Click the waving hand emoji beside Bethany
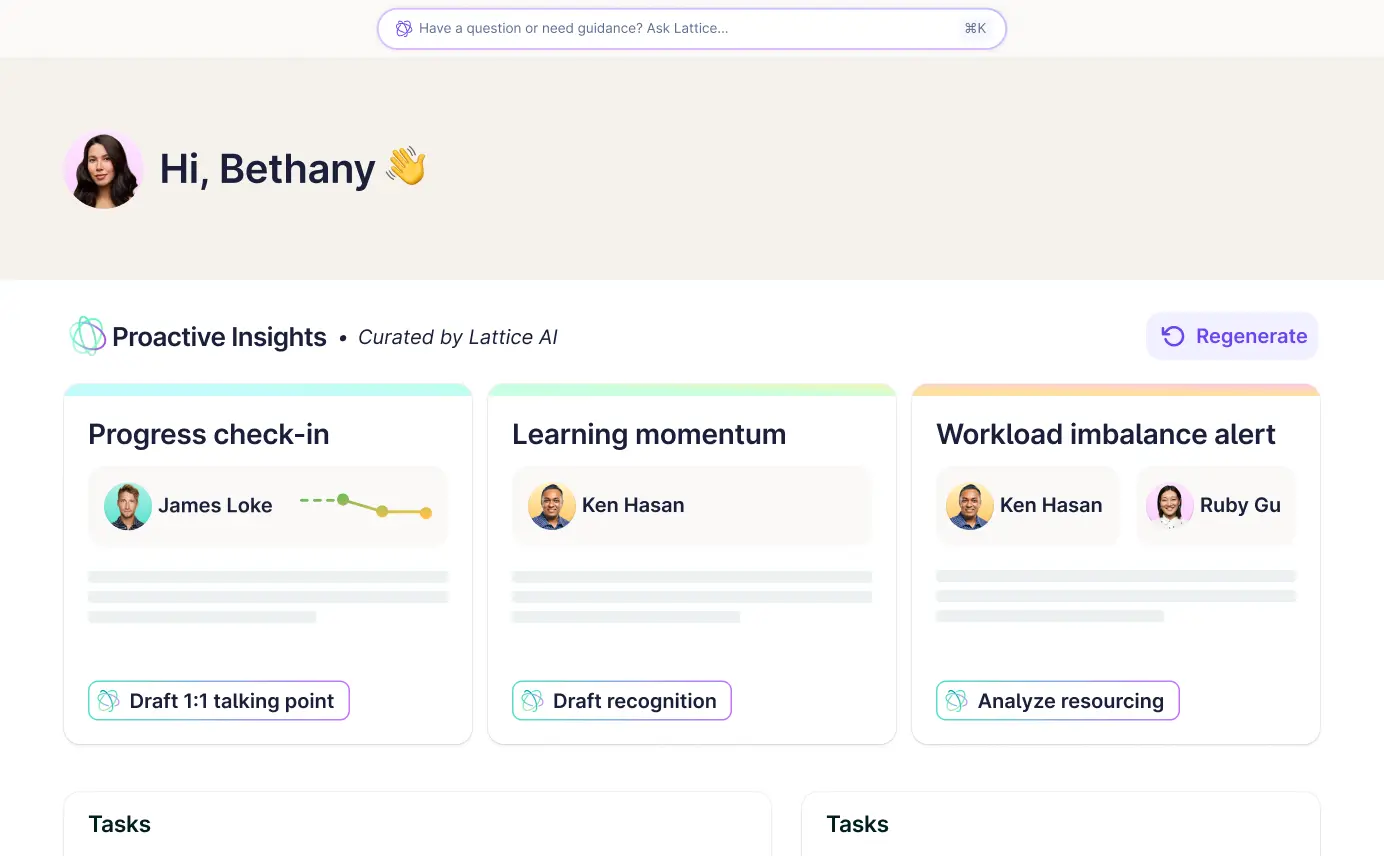The image size is (1384, 856). (406, 167)
